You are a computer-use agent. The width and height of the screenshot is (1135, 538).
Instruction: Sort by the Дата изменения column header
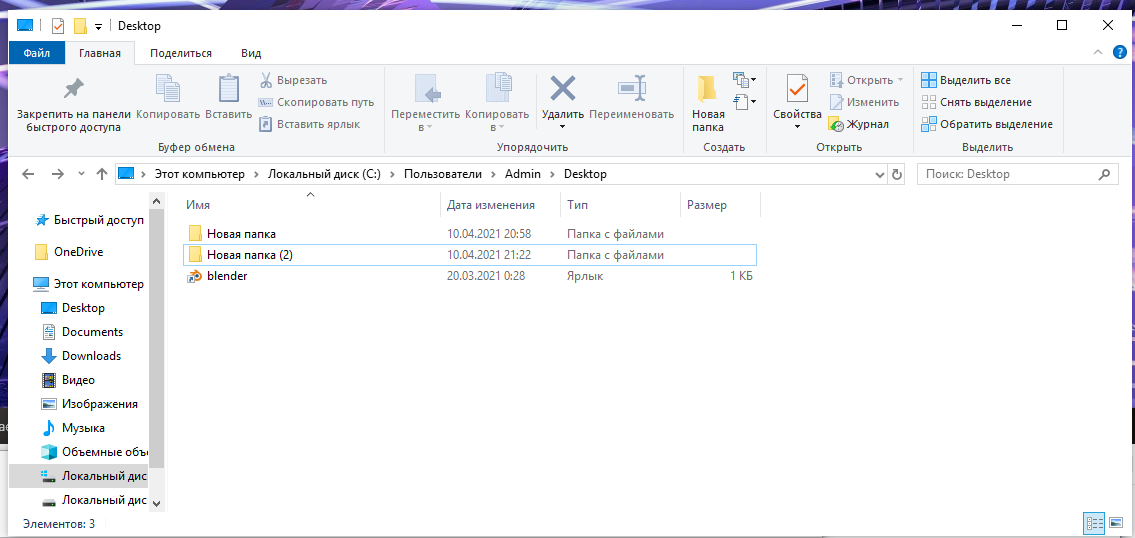[x=500, y=206]
